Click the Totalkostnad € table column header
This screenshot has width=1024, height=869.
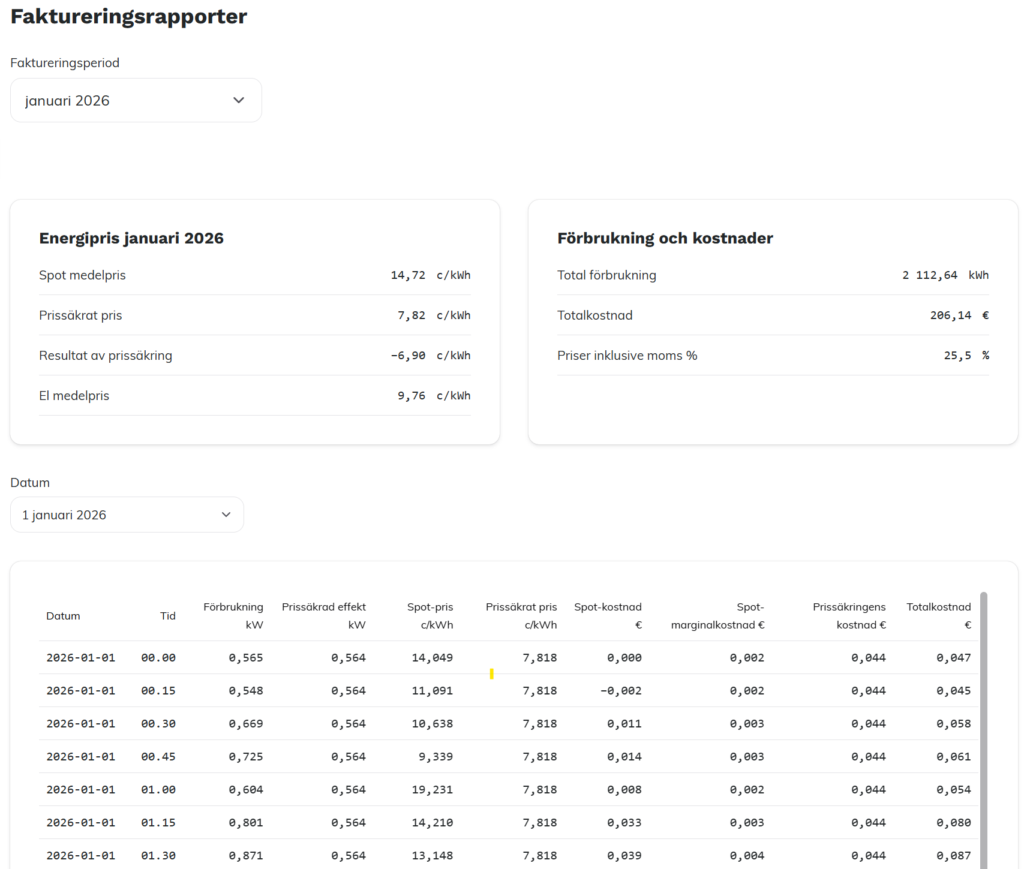[x=938, y=616]
